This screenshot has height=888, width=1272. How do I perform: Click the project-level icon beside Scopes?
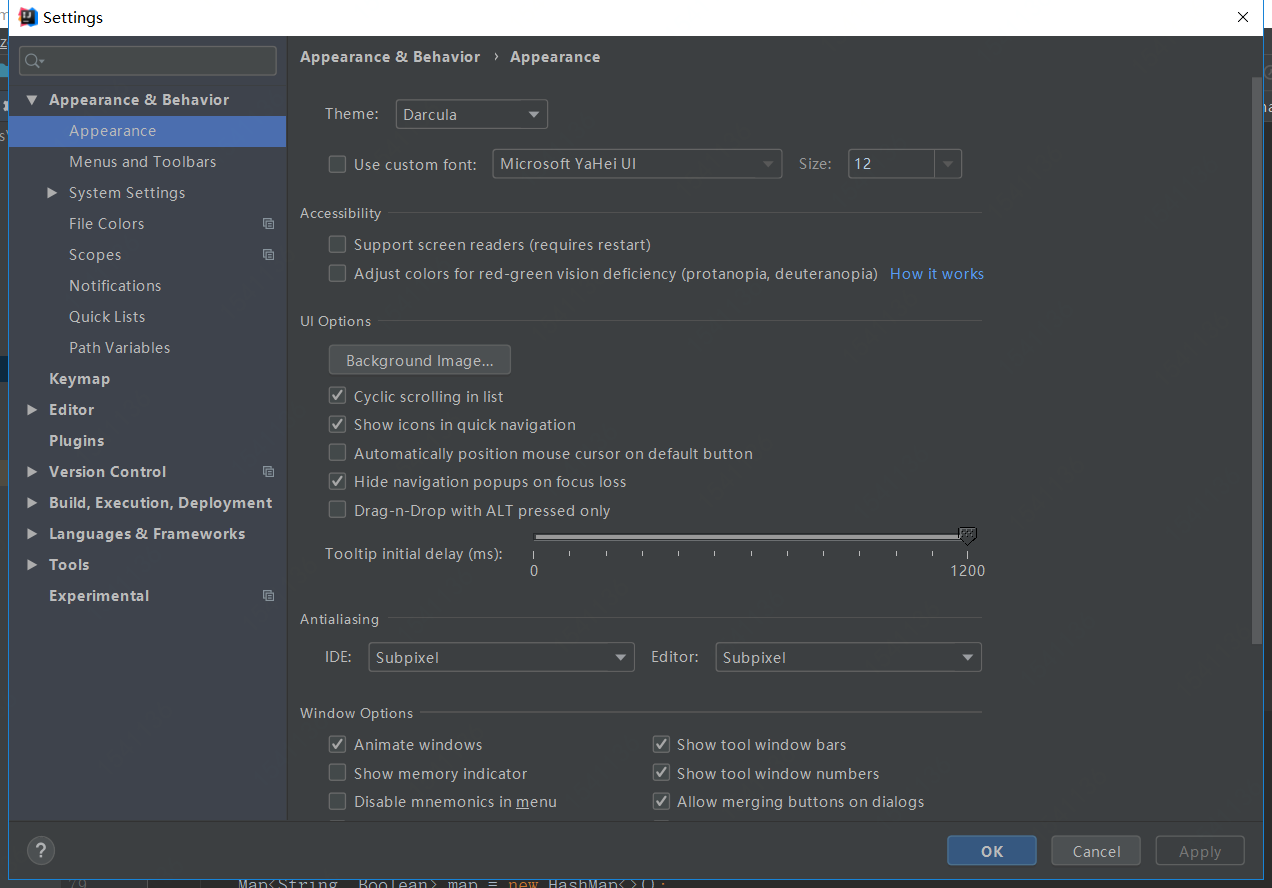268,255
